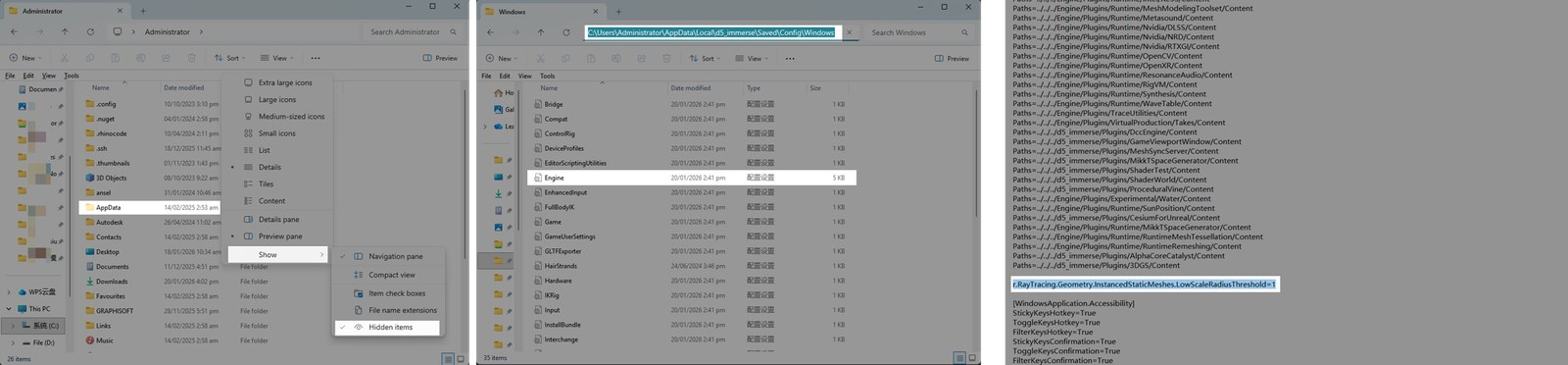Screen dimensions: 1568x365
Task: Switch to large icons view in Administrator status bar
Action: tap(460, 359)
